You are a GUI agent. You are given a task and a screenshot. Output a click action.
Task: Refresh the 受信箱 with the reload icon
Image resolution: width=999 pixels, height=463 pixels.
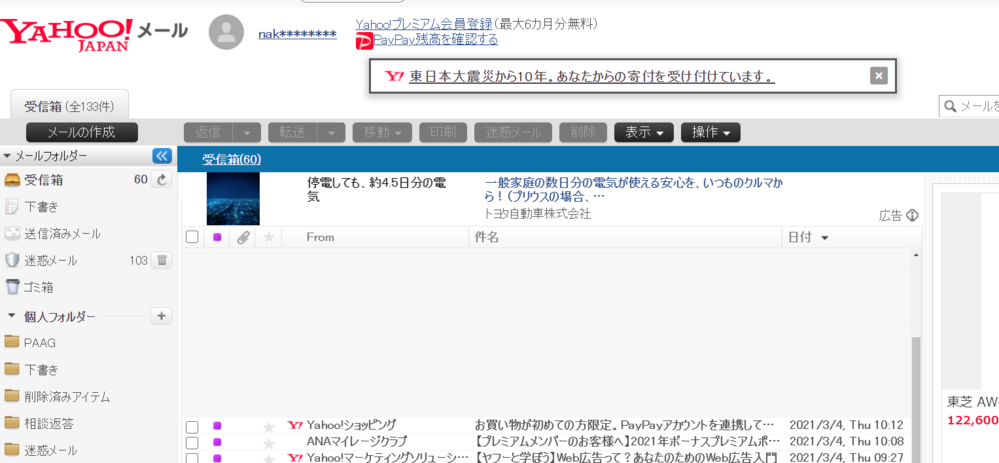click(x=162, y=180)
